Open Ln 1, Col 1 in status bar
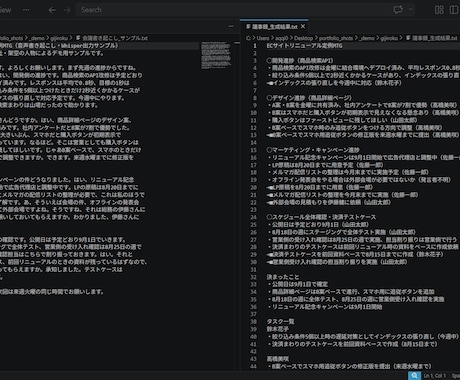 pos(435,376)
